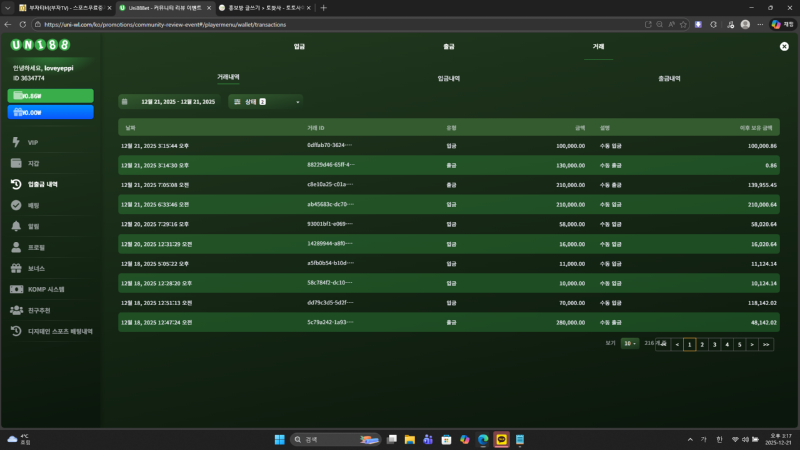Image resolution: width=800 pixels, height=450 pixels.
Task: Switch to the 입금 deposit tab
Action: [299, 46]
